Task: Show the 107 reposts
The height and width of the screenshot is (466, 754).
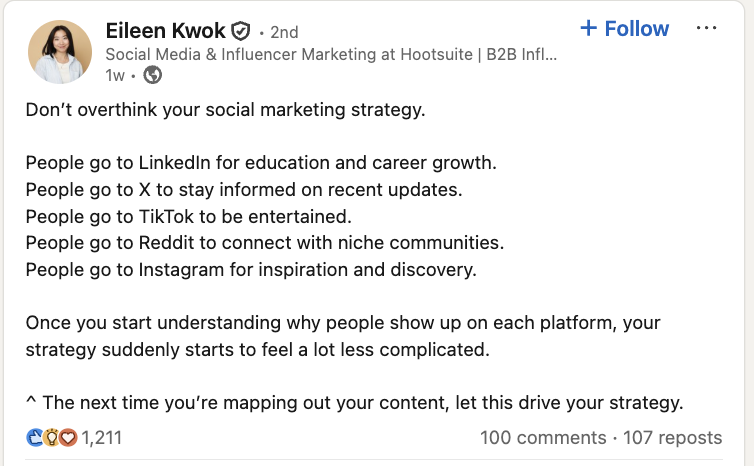Action: click(672, 438)
